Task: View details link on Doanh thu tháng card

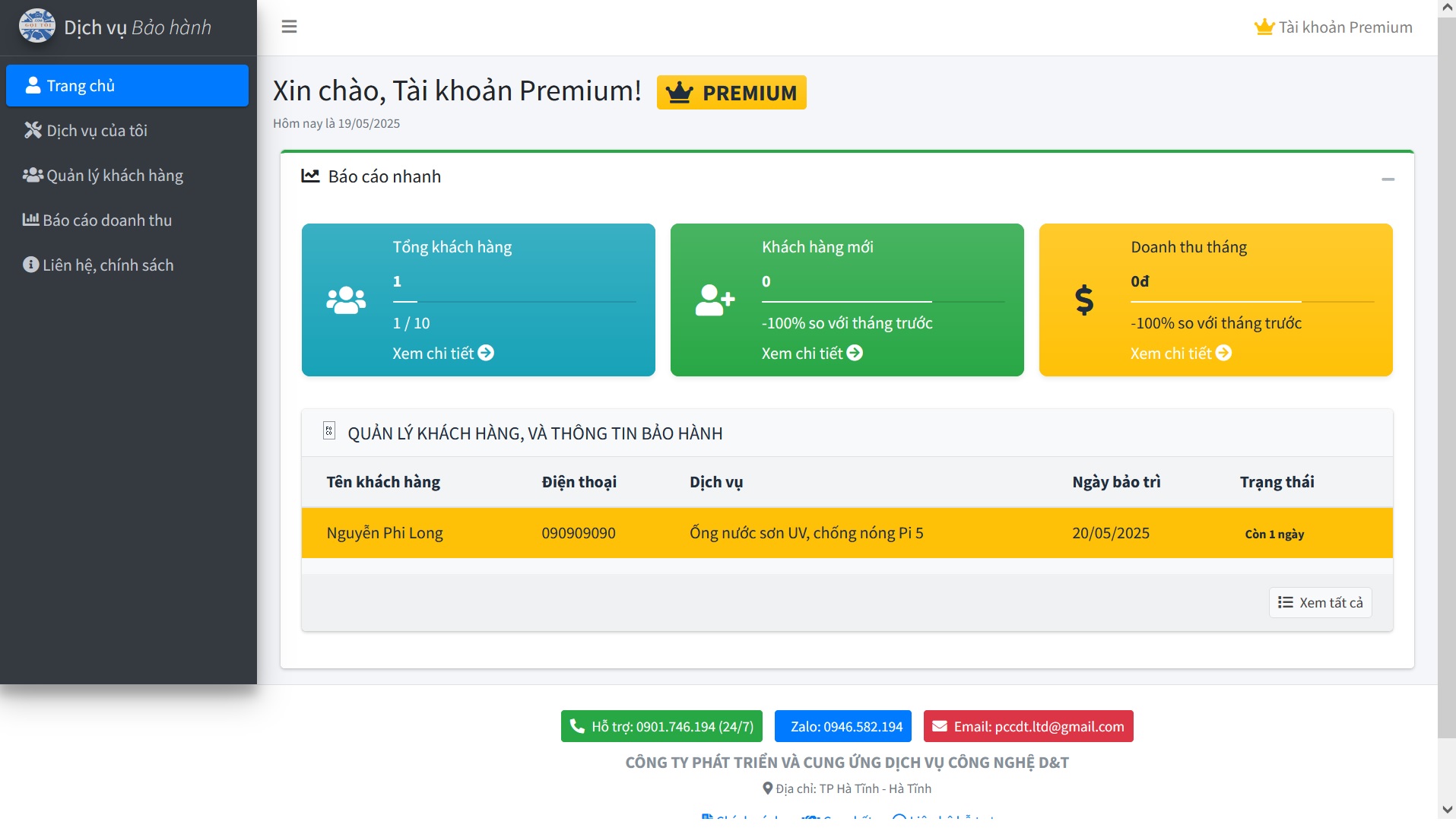Action: (1180, 354)
